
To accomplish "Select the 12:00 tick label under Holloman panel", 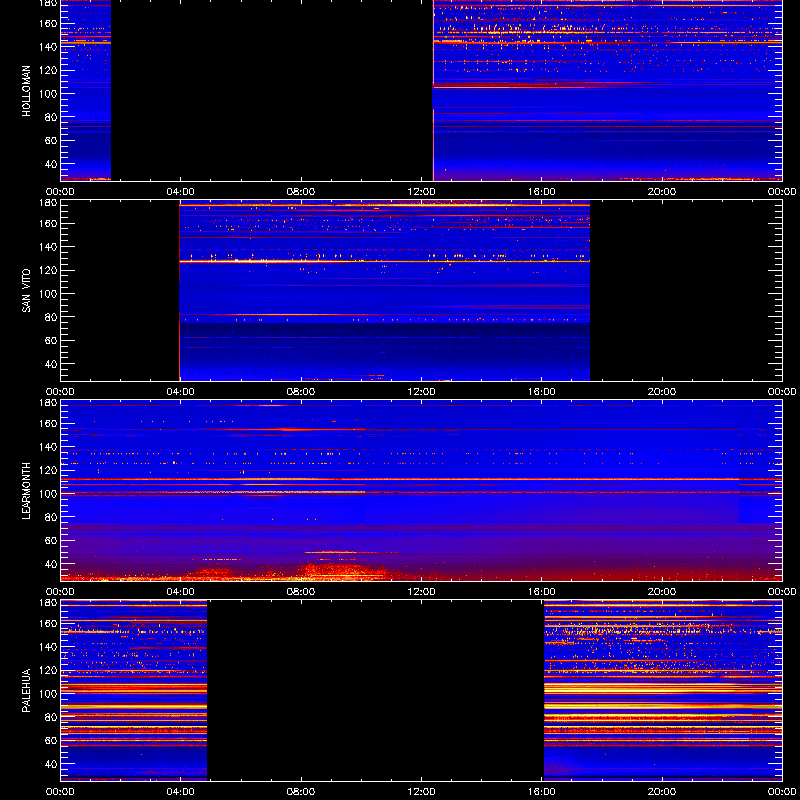I will [x=421, y=192].
